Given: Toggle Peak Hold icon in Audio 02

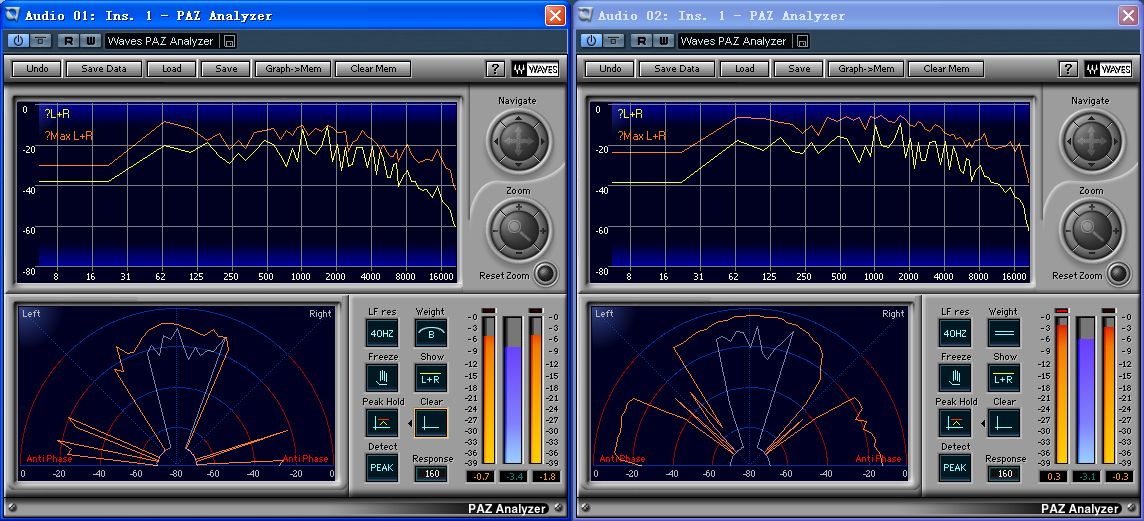Looking at the screenshot, I should point(955,422).
